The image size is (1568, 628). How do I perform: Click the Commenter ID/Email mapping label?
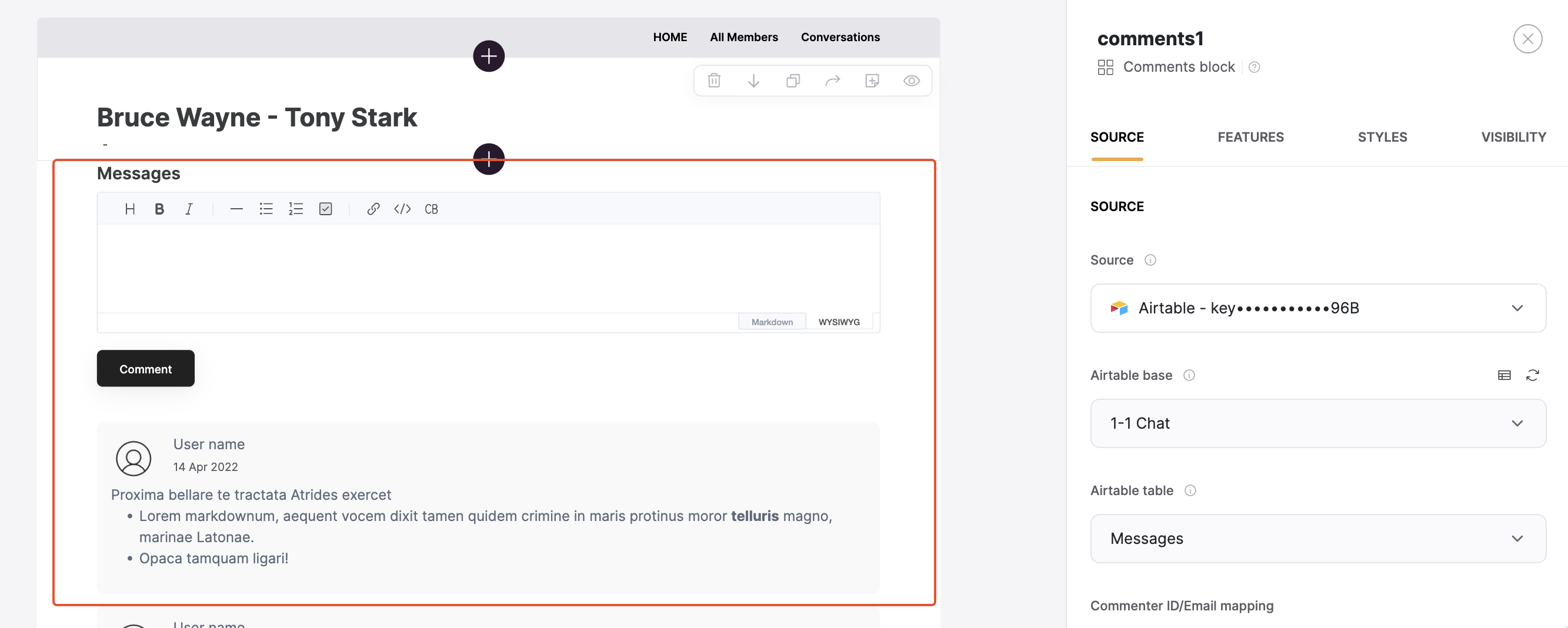coord(1182,606)
